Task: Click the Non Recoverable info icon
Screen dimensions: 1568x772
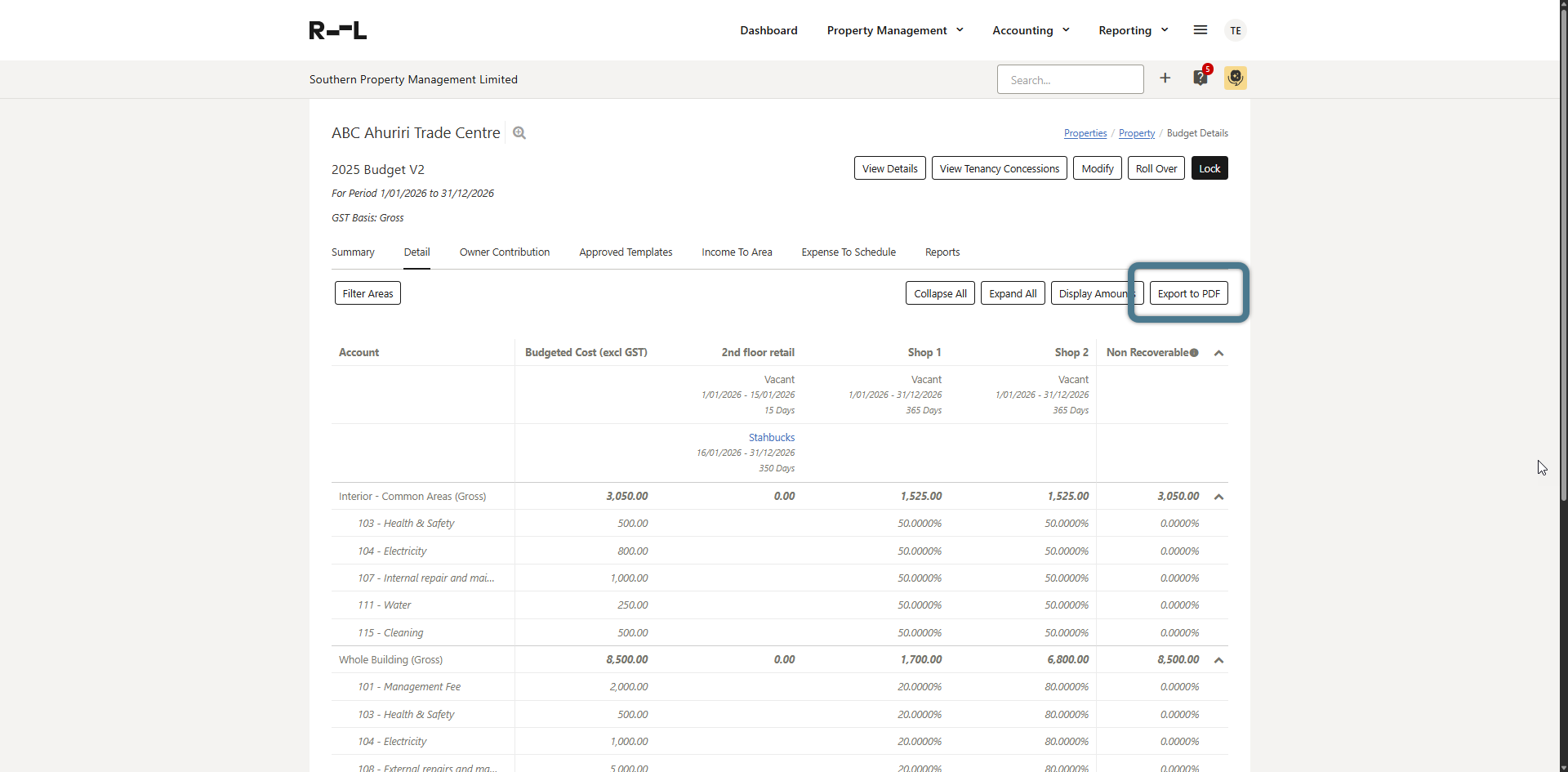Action: [x=1194, y=353]
